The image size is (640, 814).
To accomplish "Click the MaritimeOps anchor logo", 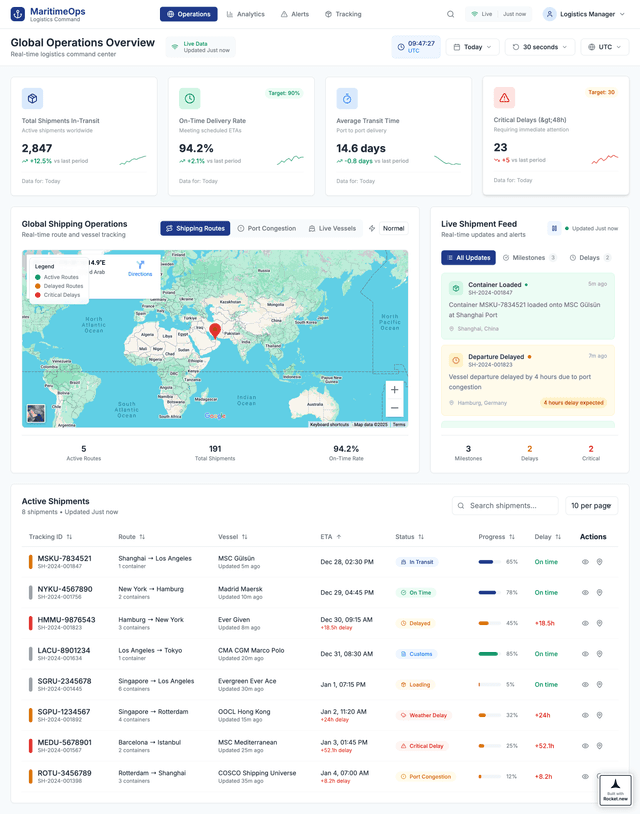I will click(x=17, y=14).
